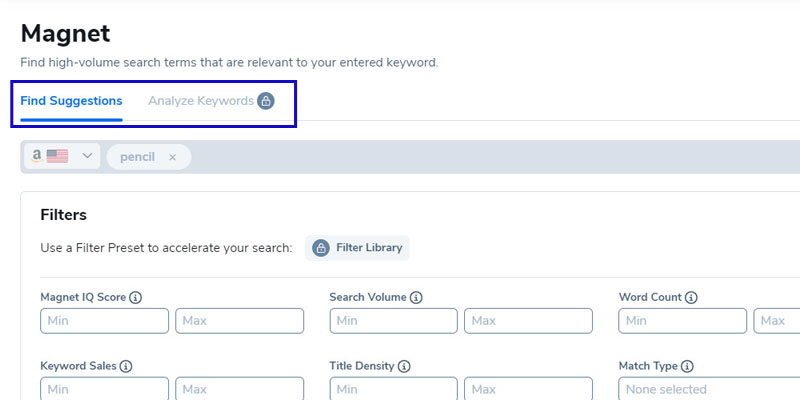Show info for Keyword Sales
The width and height of the screenshot is (800, 400).
[x=126, y=366]
